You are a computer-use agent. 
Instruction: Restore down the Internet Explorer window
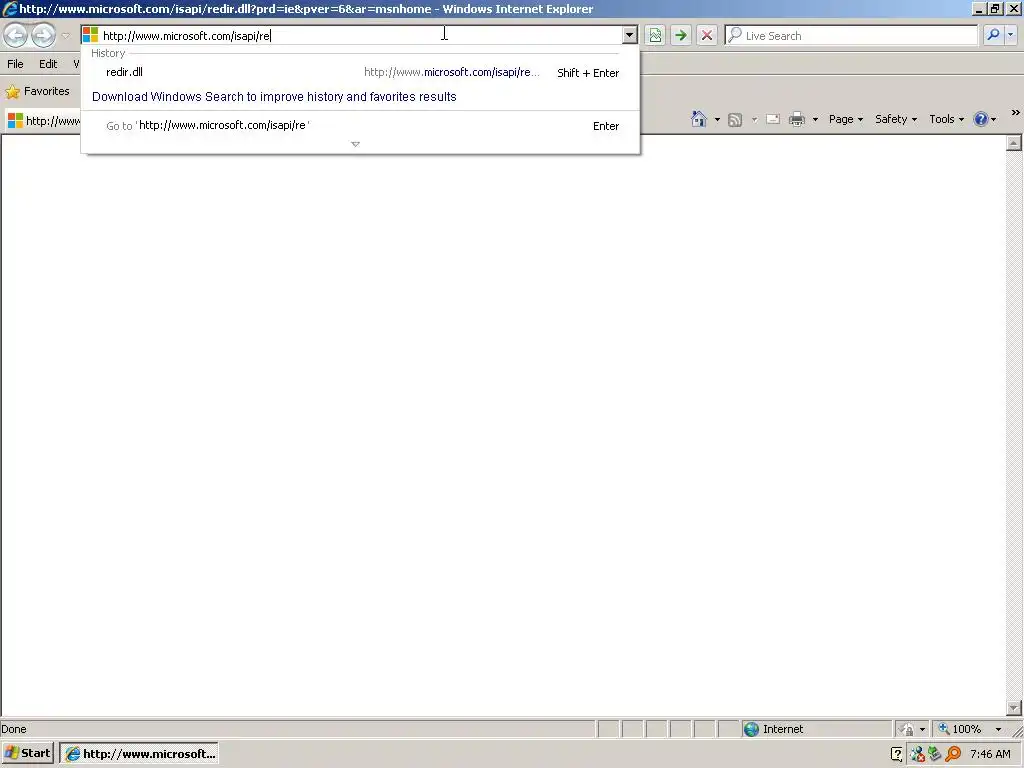click(995, 8)
